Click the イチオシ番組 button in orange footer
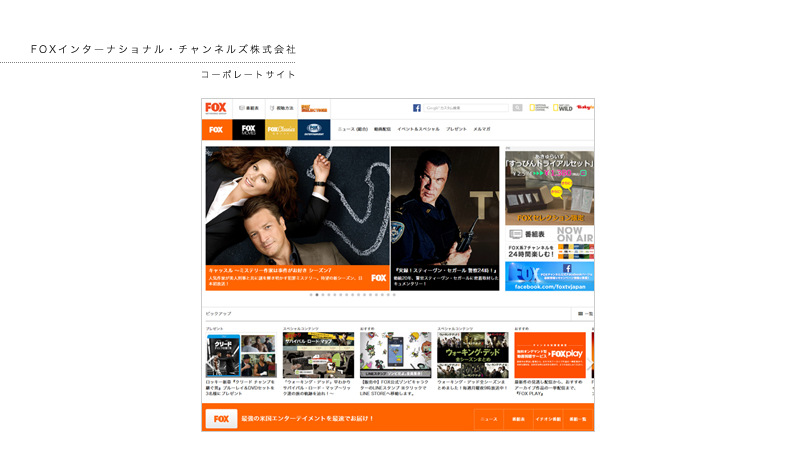 click(548, 419)
